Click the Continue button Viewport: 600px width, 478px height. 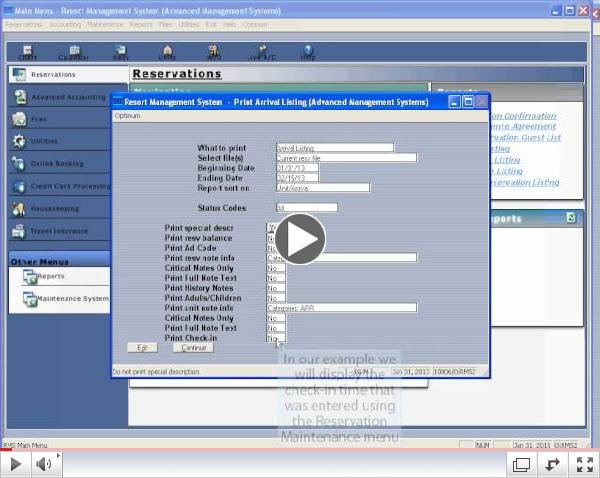pos(193,348)
